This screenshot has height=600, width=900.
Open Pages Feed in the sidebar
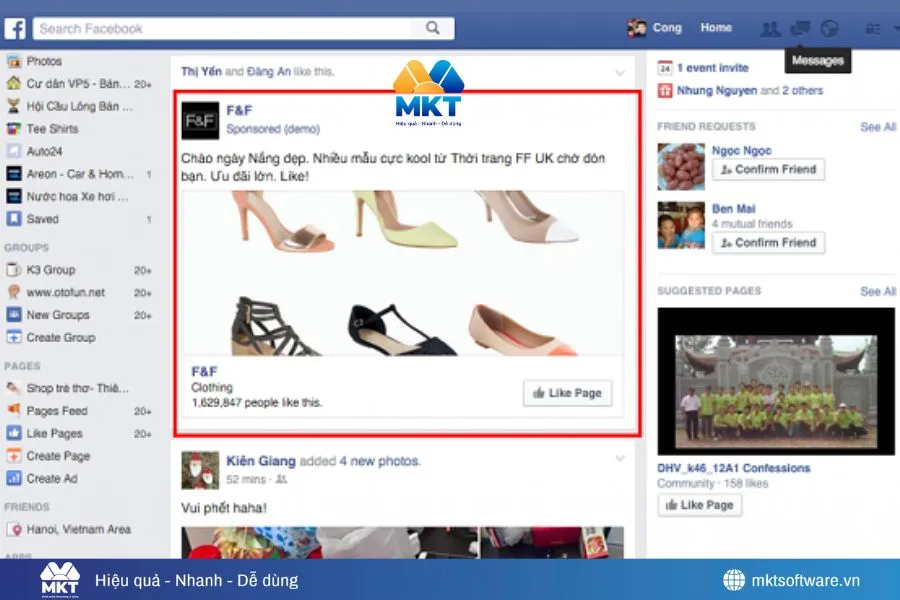14,411
